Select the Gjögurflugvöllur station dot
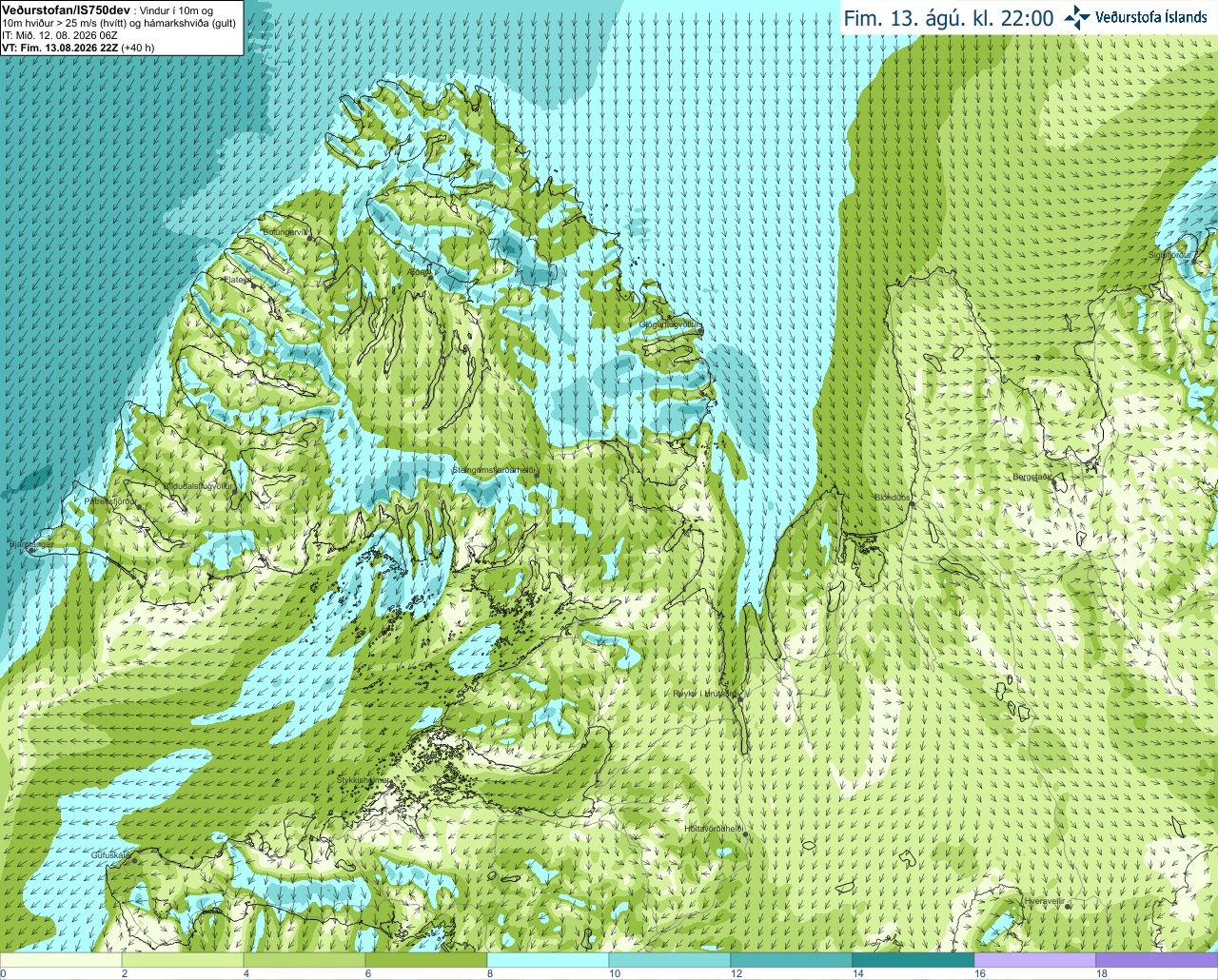 pyautogui.click(x=699, y=330)
